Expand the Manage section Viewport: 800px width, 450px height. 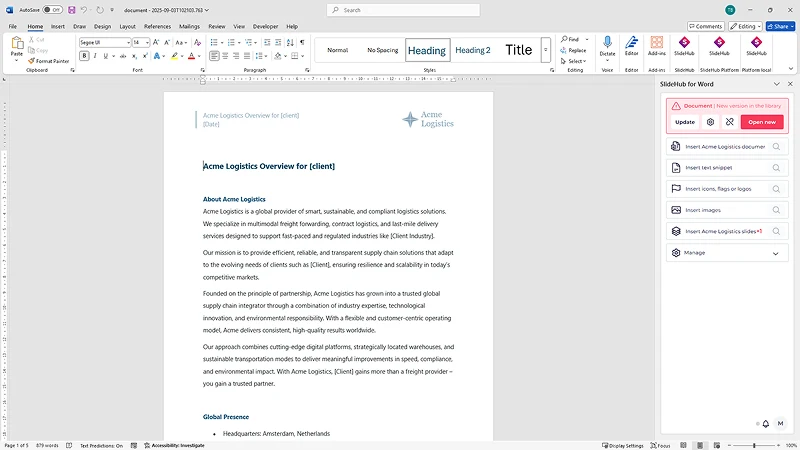point(727,253)
